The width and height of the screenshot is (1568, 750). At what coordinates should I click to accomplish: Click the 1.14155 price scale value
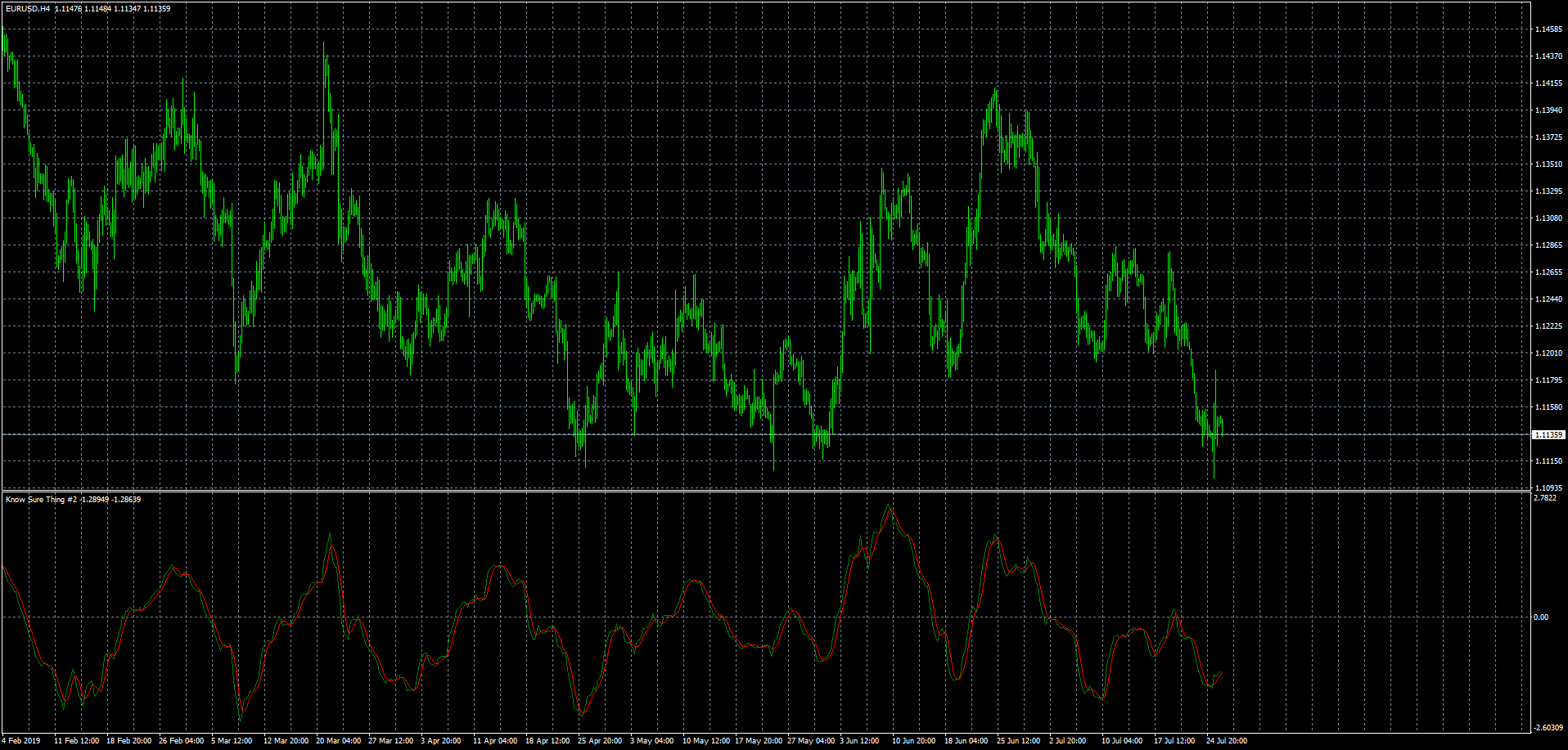[x=1548, y=83]
